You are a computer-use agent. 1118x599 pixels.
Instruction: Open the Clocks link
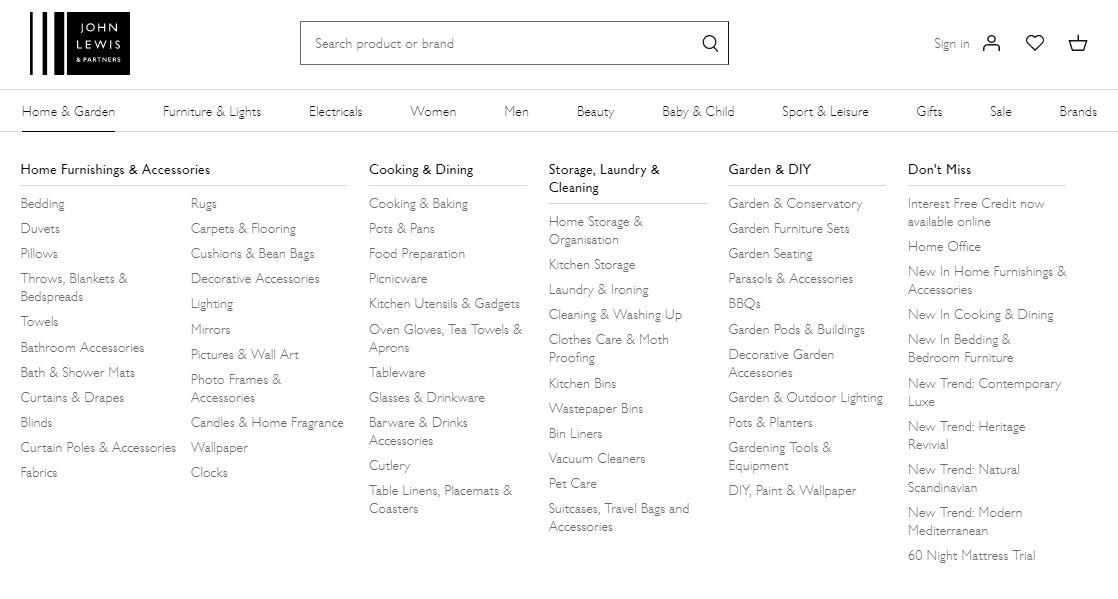pos(209,473)
